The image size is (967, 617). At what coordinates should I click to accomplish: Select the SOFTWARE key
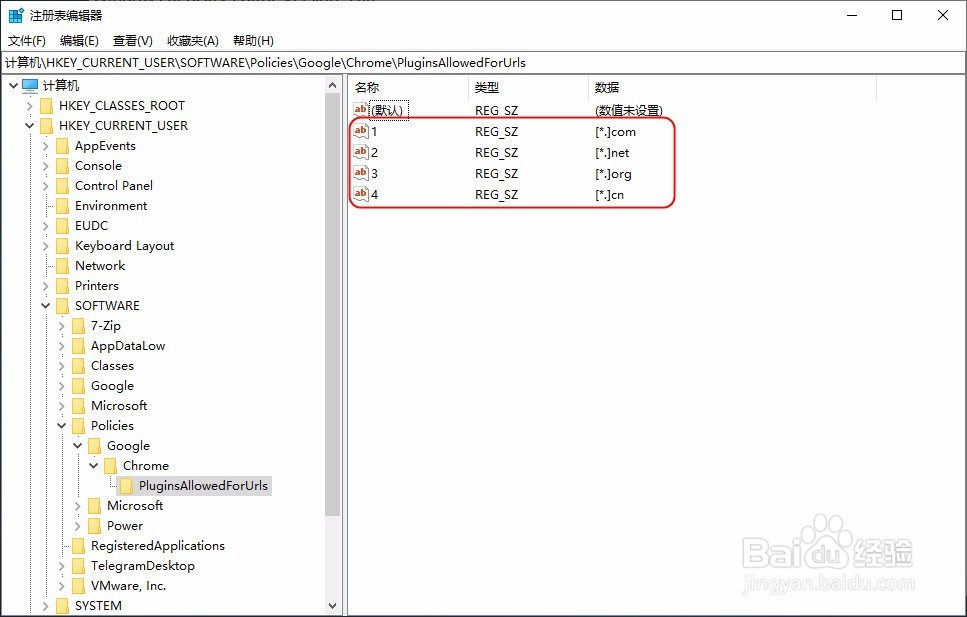pos(107,305)
